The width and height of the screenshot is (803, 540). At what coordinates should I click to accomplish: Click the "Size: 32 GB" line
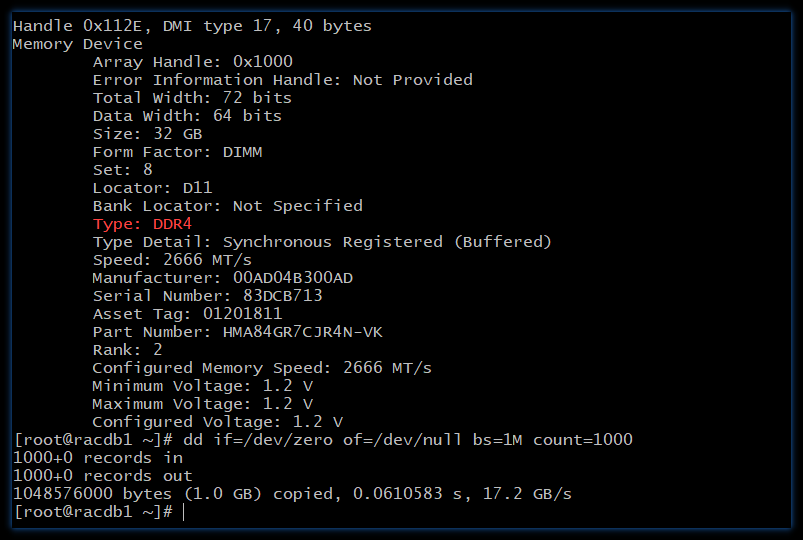[147, 134]
